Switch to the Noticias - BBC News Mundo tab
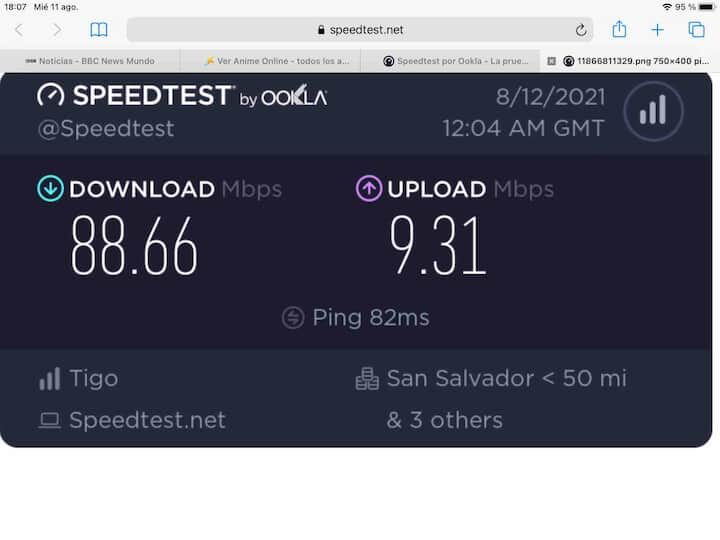This screenshot has height=540, width=720. pos(90,61)
